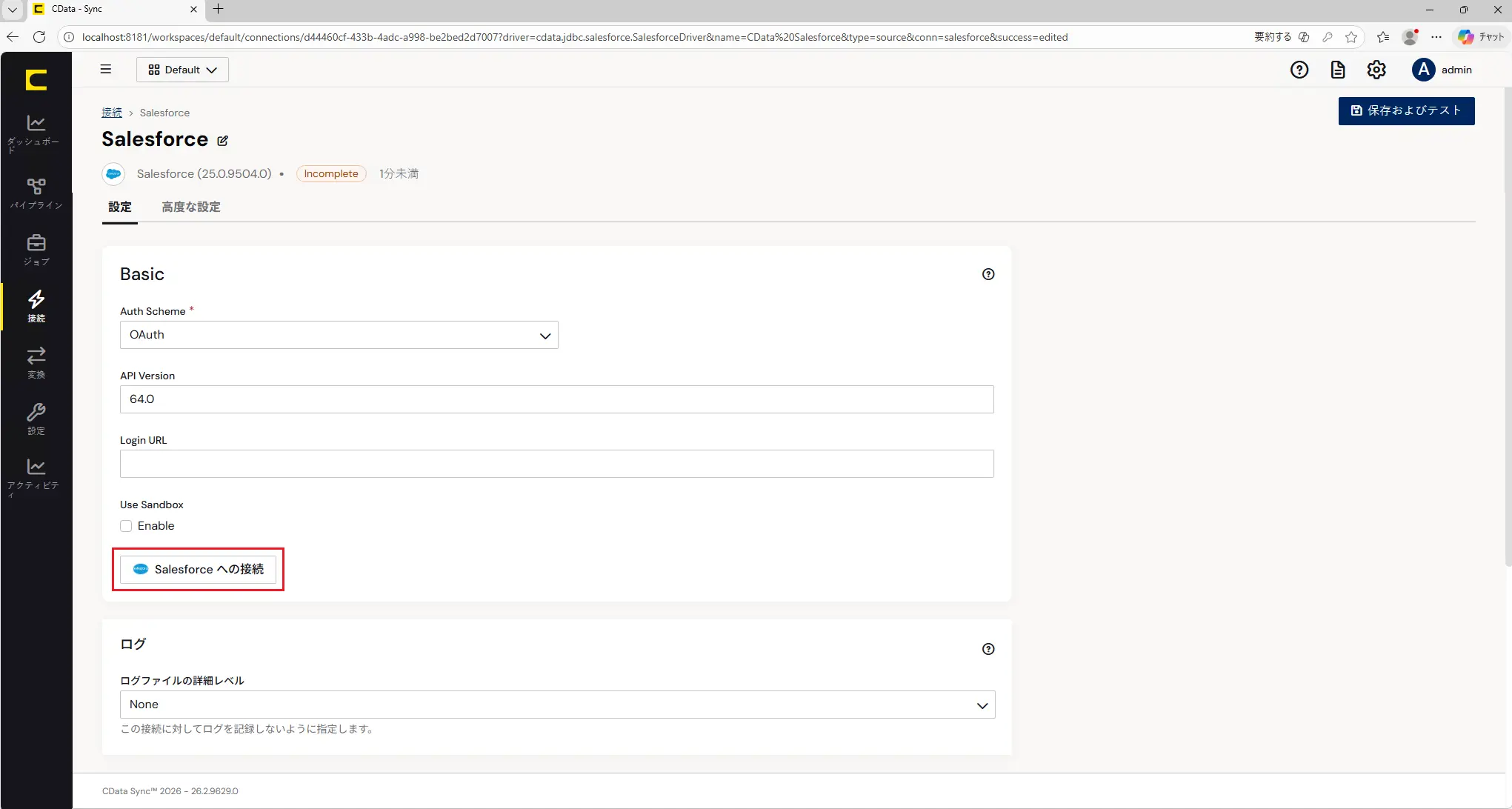This screenshot has height=809, width=1512.
Task: Click the 1分未満 timestamp text
Action: (399, 173)
